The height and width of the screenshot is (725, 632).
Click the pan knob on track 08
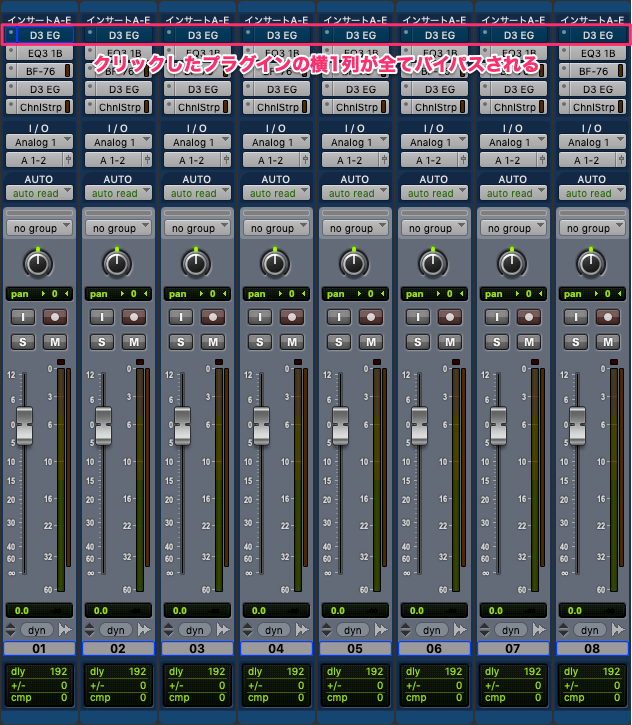tap(592, 264)
